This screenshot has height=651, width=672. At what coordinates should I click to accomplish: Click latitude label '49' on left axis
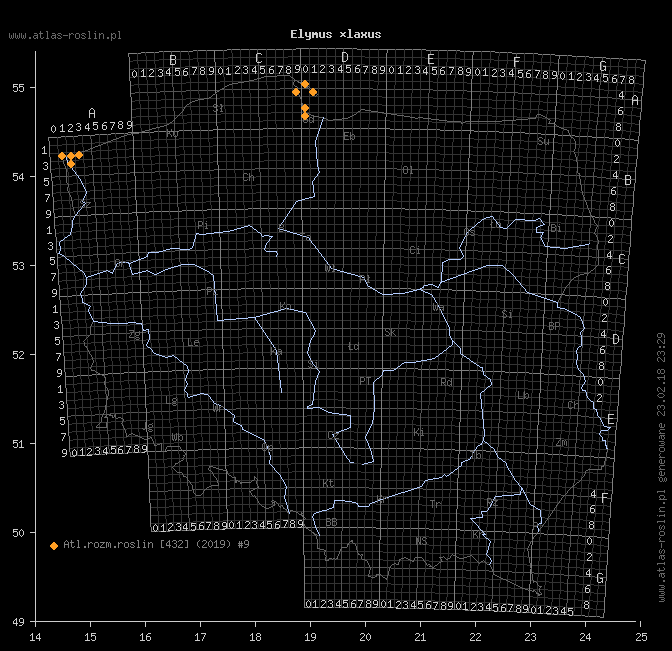pyautogui.click(x=18, y=622)
